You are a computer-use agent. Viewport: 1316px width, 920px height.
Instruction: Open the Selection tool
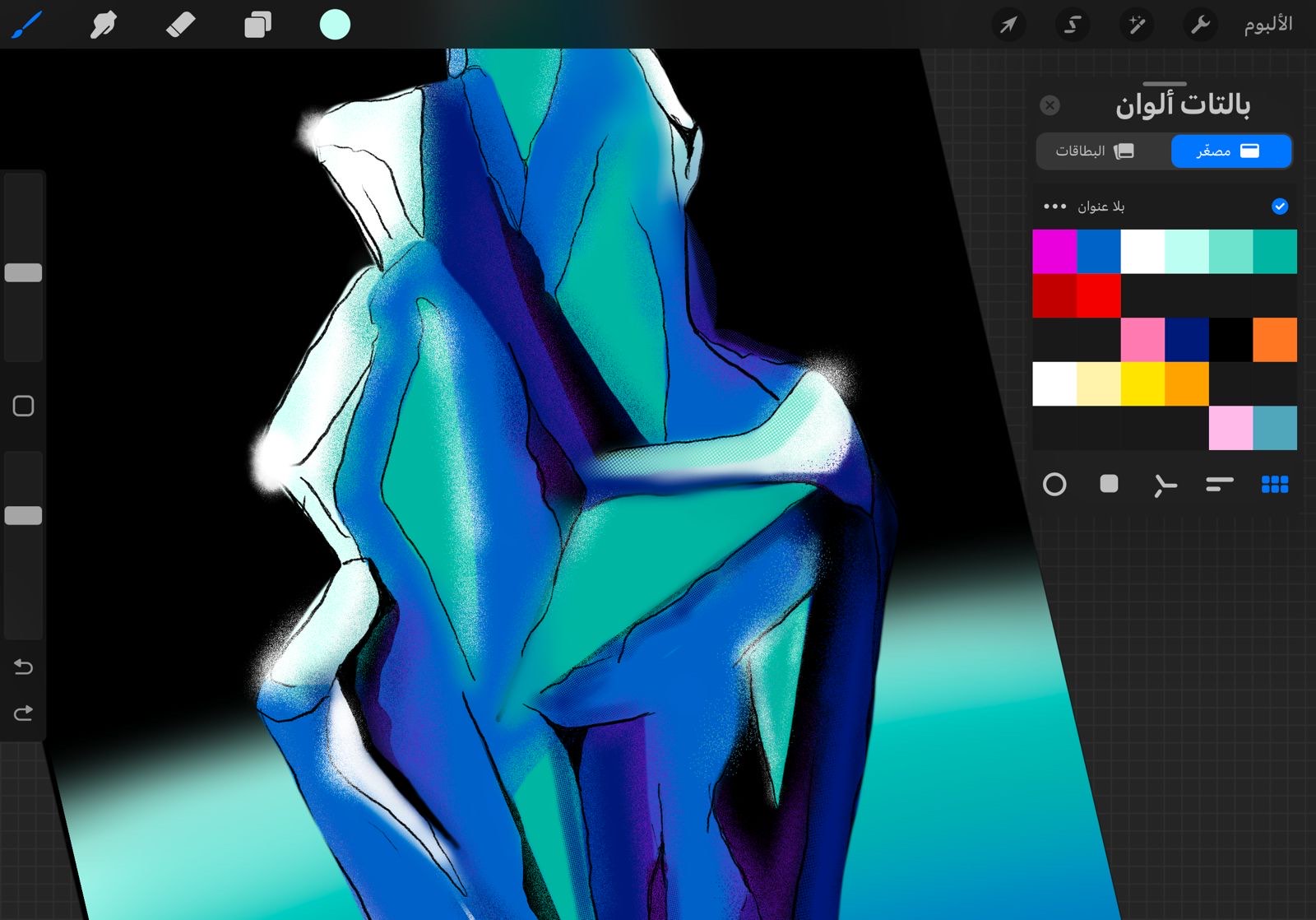[x=1073, y=25]
